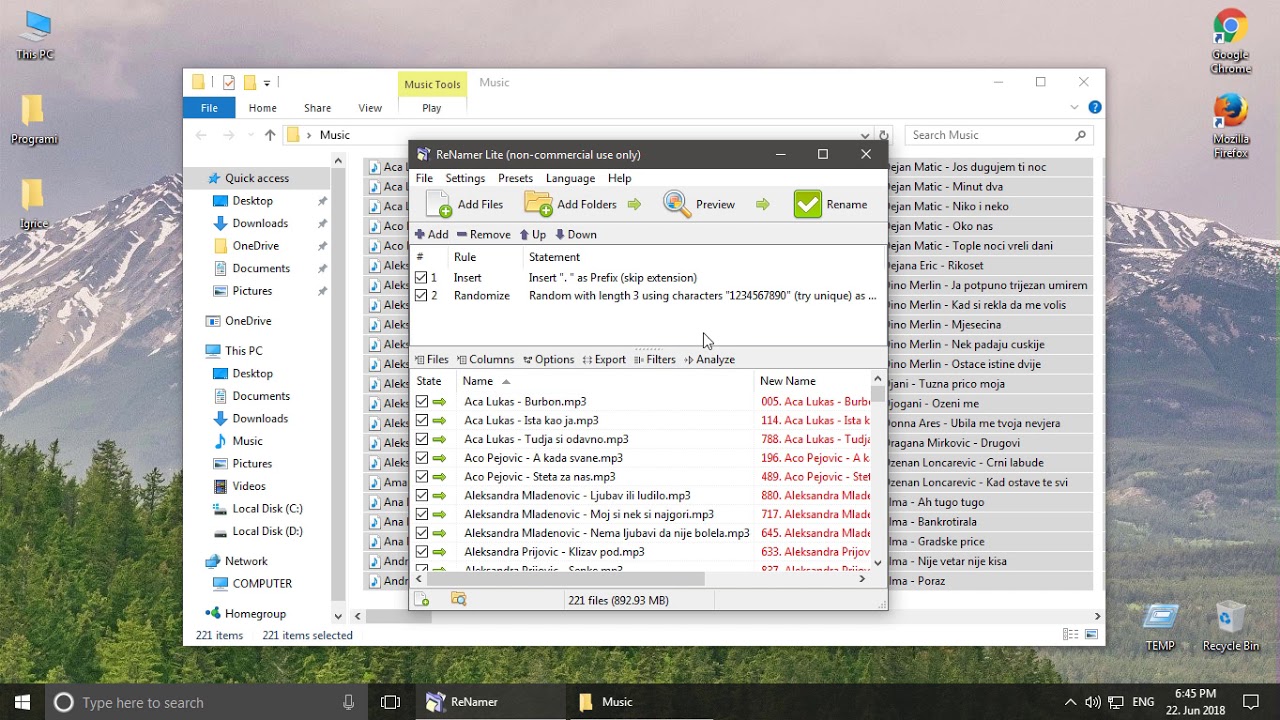The image size is (1280, 720).
Task: Click the State column header
Action: coord(434,381)
